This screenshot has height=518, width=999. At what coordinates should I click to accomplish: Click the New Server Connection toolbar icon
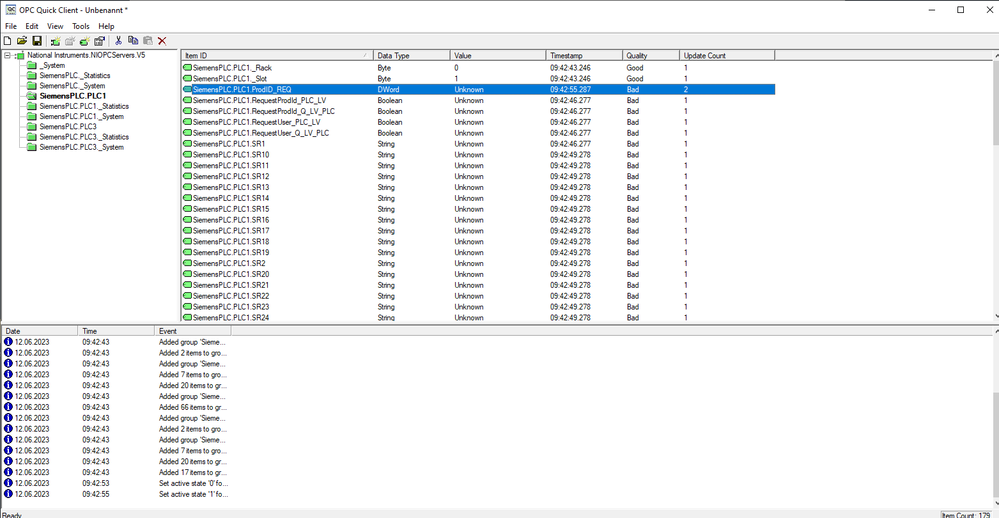[x=55, y=41]
